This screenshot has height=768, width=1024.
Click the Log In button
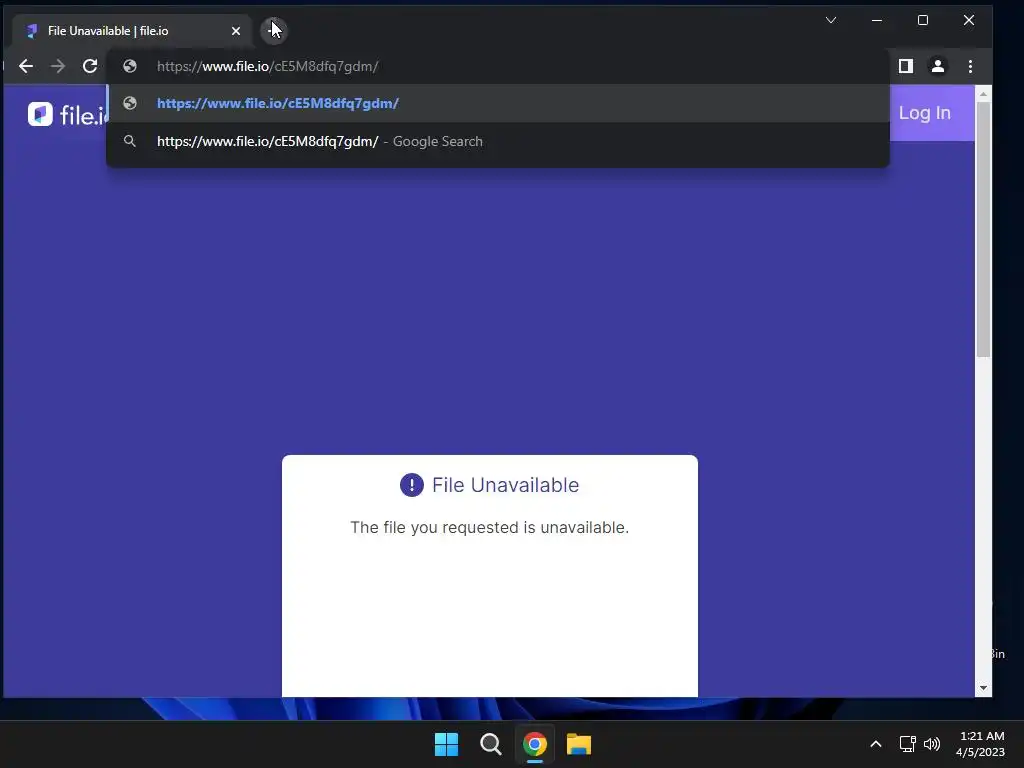tap(924, 113)
